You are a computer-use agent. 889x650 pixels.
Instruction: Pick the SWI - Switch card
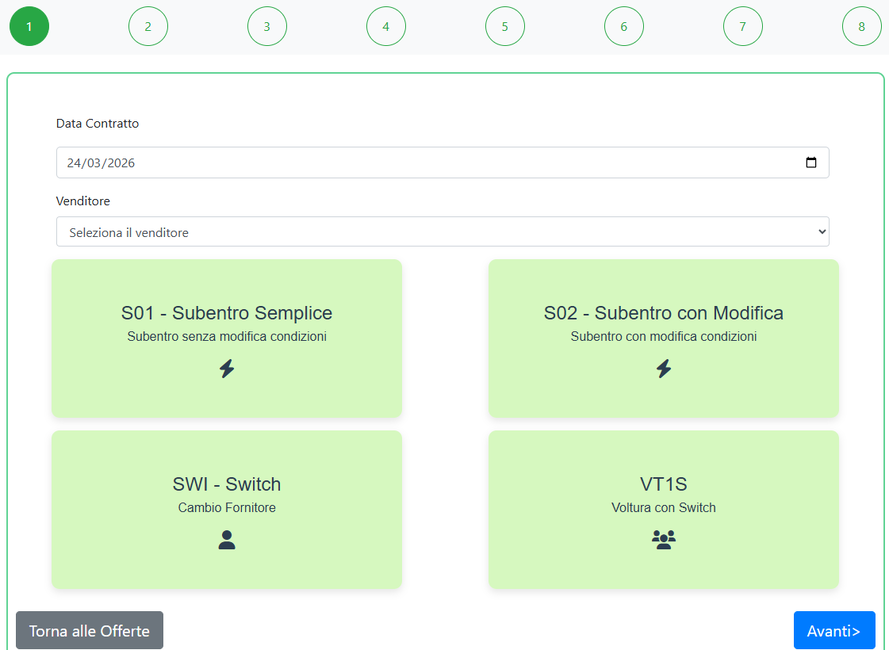(227, 510)
